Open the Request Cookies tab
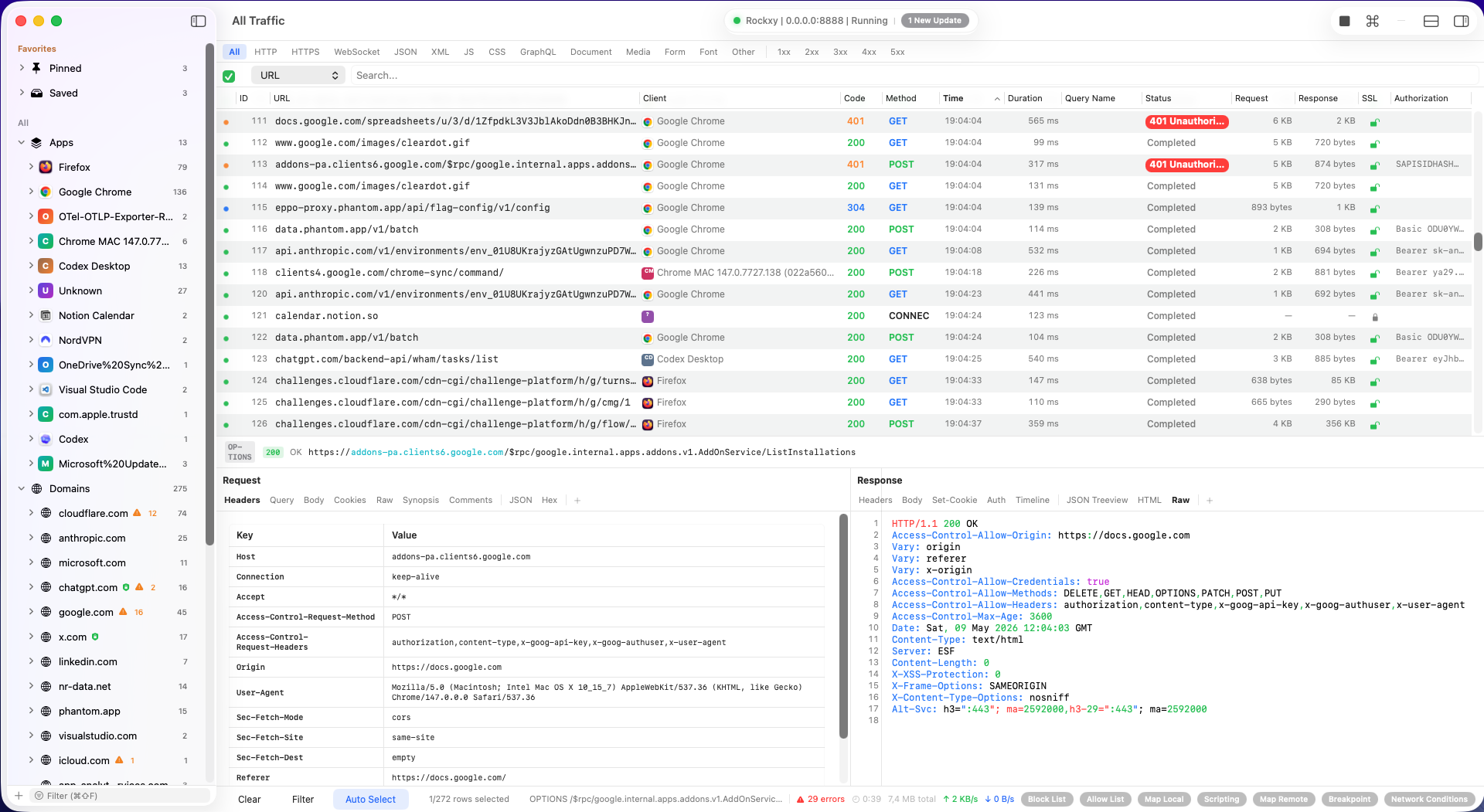Viewport: 1484px width, 812px height. pyautogui.click(x=349, y=501)
